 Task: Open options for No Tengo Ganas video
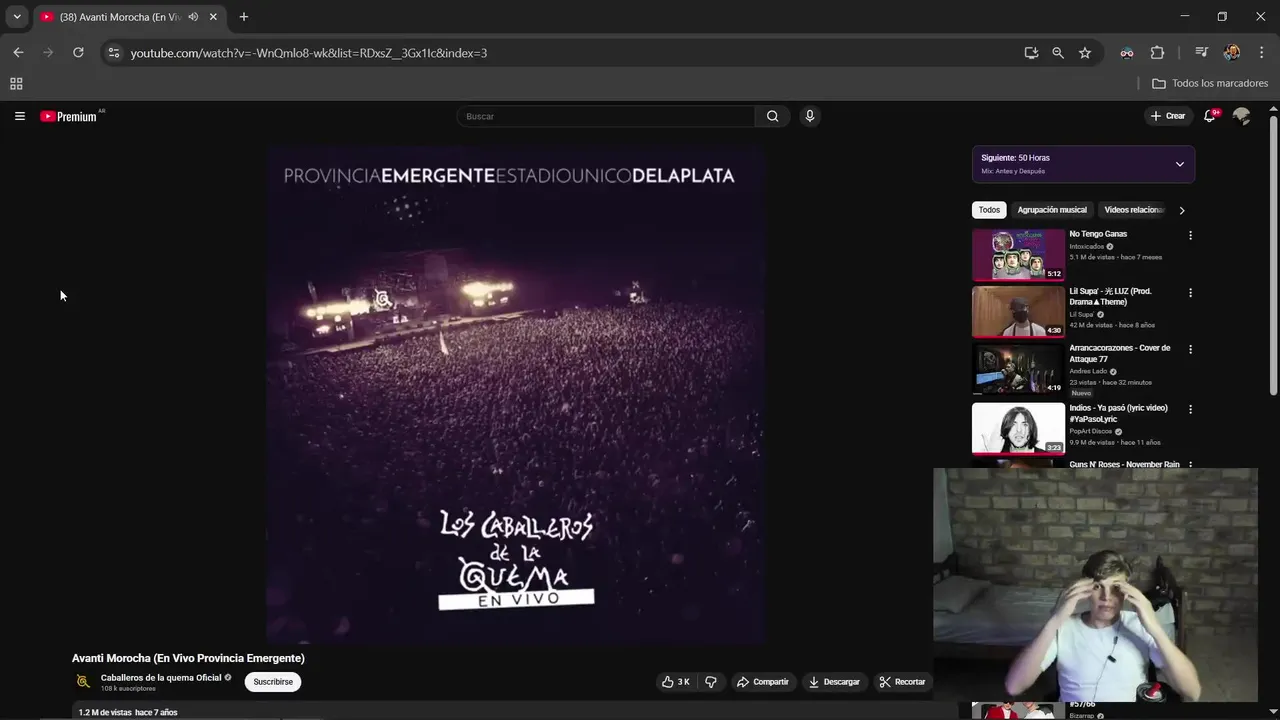(1190, 235)
